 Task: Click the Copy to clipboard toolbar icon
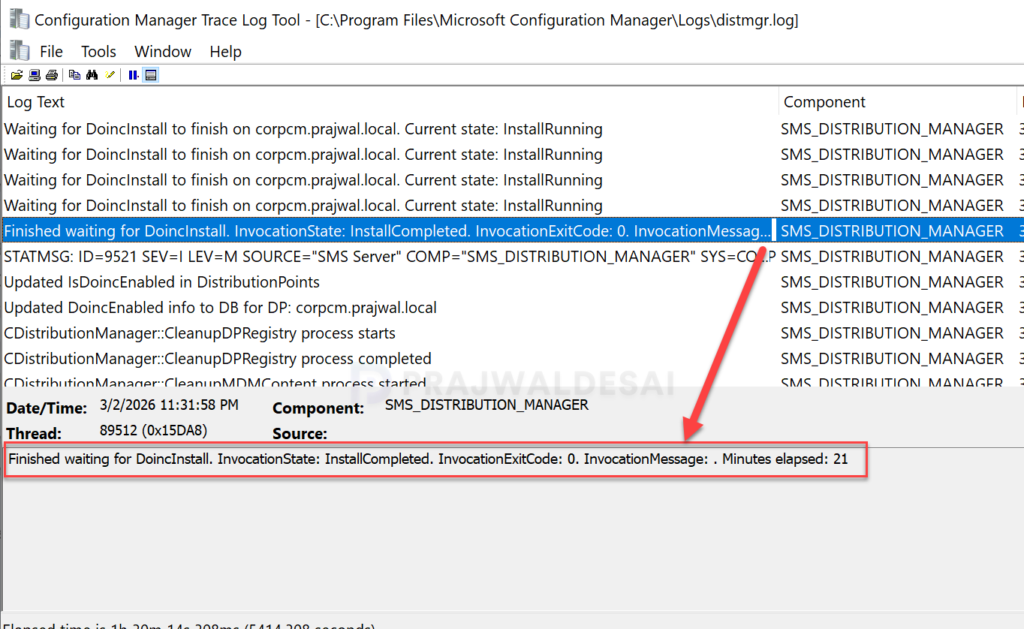74,75
